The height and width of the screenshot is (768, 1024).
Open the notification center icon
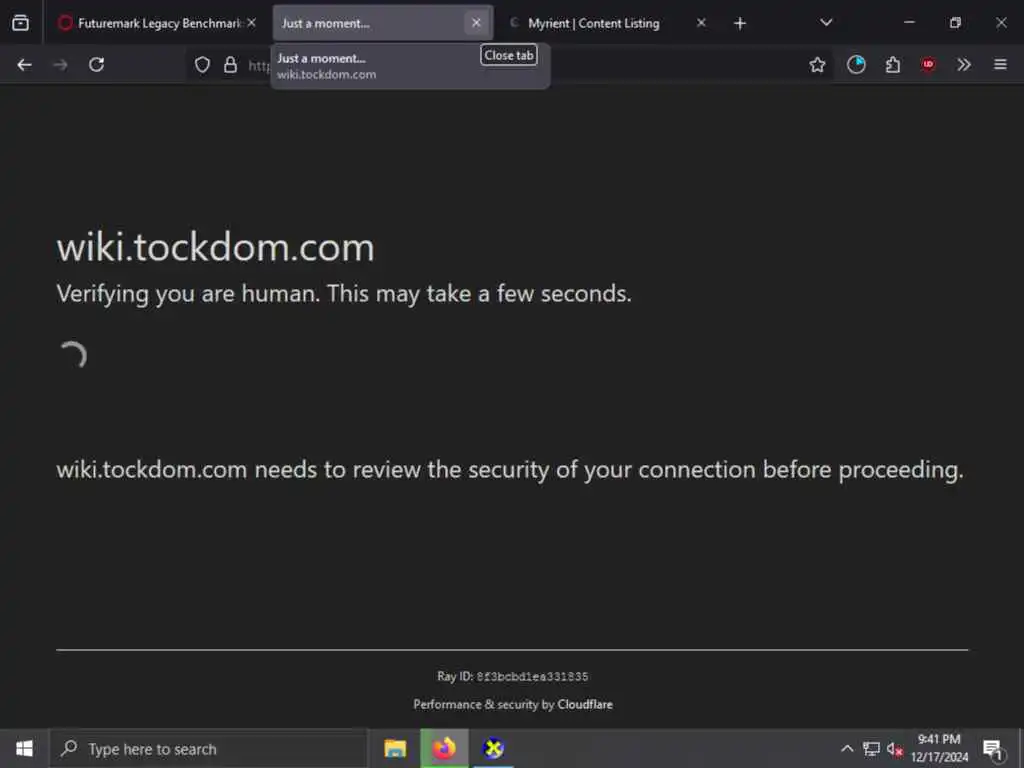(x=993, y=749)
